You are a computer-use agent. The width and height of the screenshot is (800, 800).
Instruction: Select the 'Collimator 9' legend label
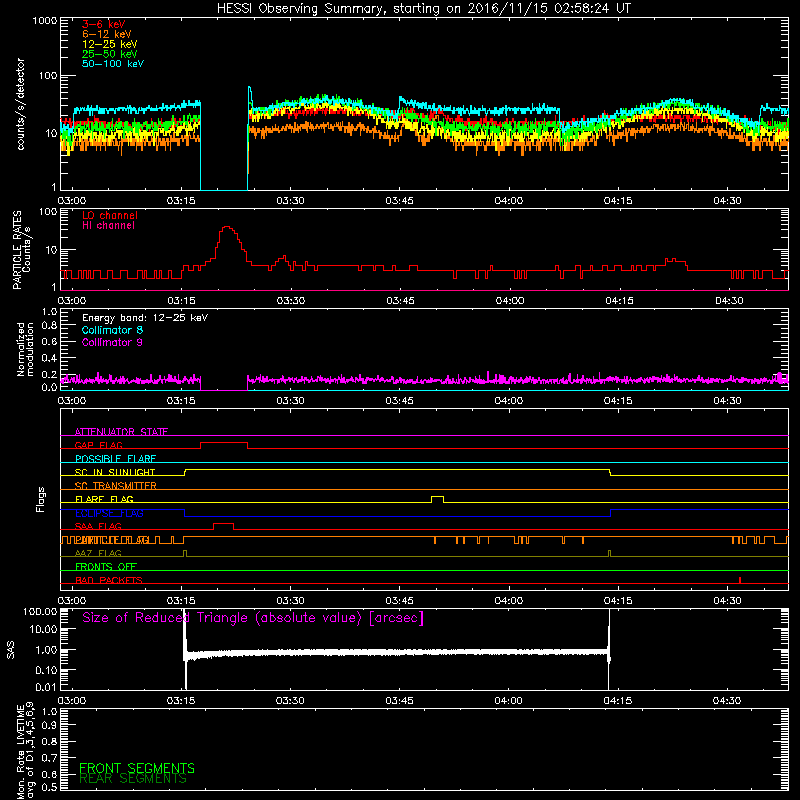coord(112,342)
